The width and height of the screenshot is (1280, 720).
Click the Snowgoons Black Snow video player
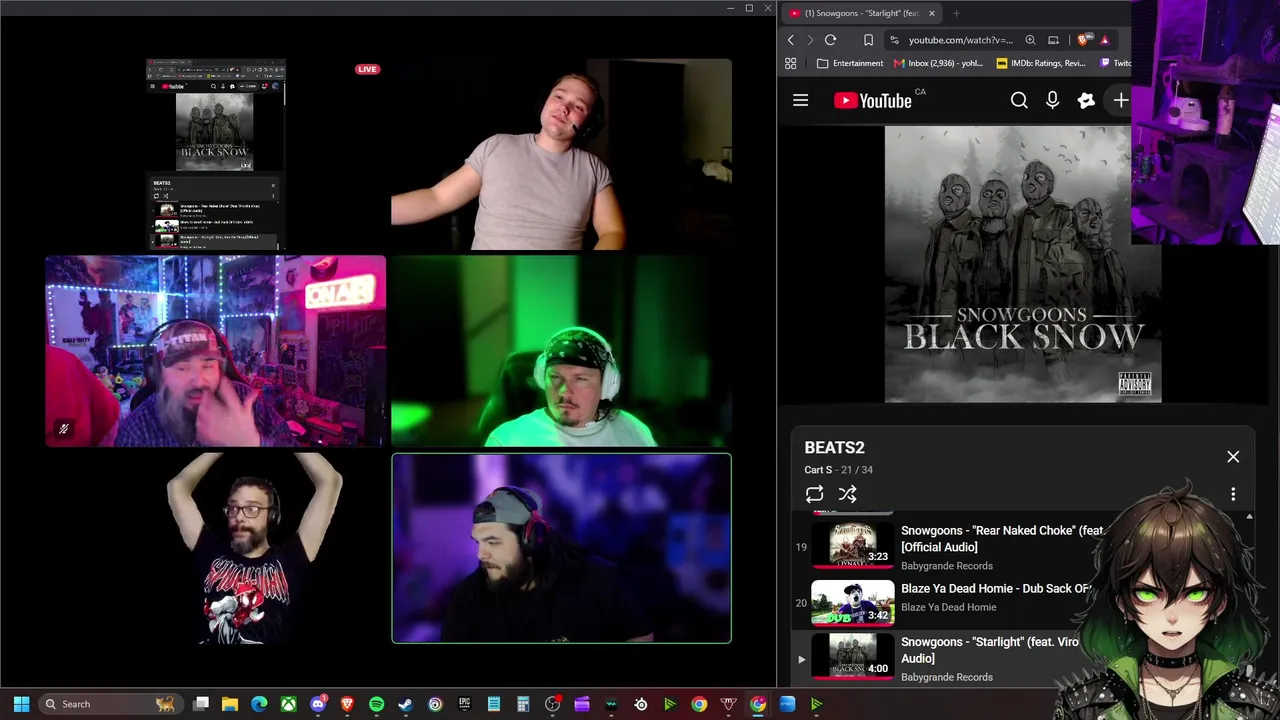(1023, 264)
